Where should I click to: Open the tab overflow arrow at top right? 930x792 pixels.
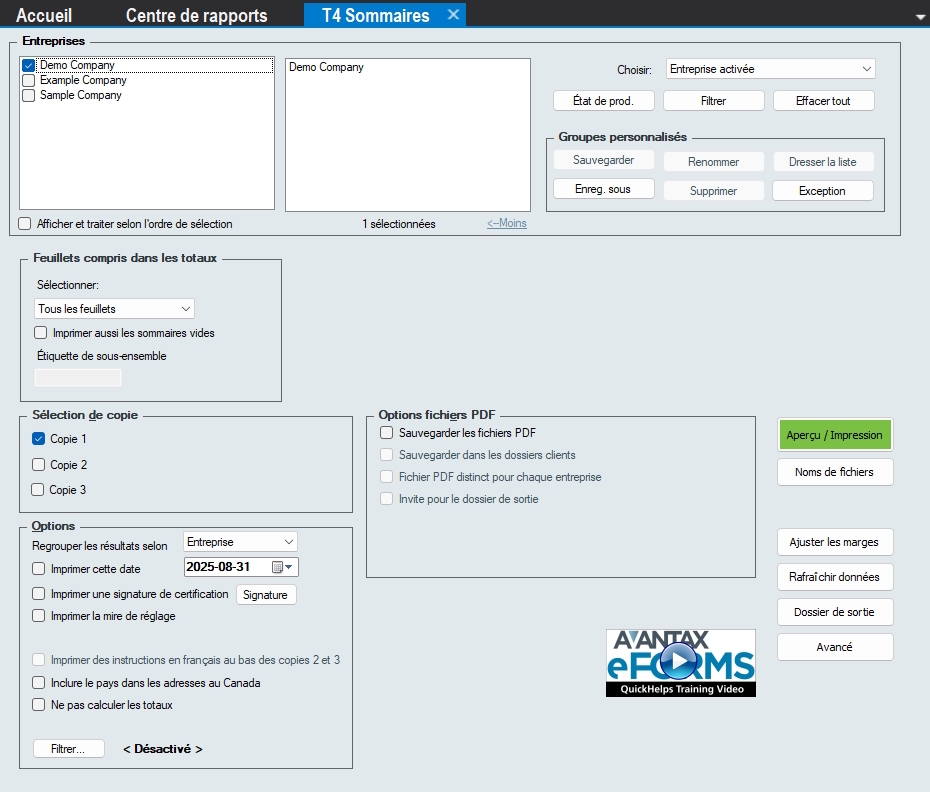920,17
